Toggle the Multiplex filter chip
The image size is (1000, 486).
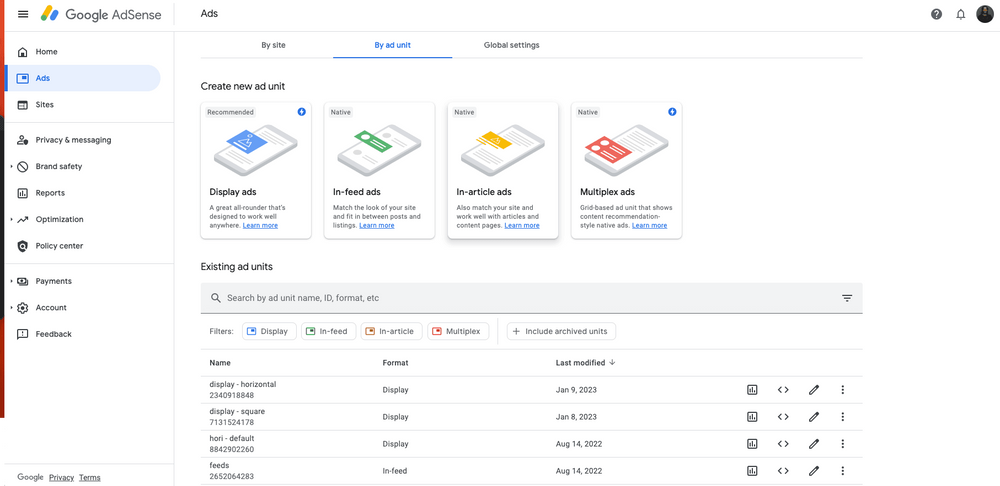click(x=455, y=331)
